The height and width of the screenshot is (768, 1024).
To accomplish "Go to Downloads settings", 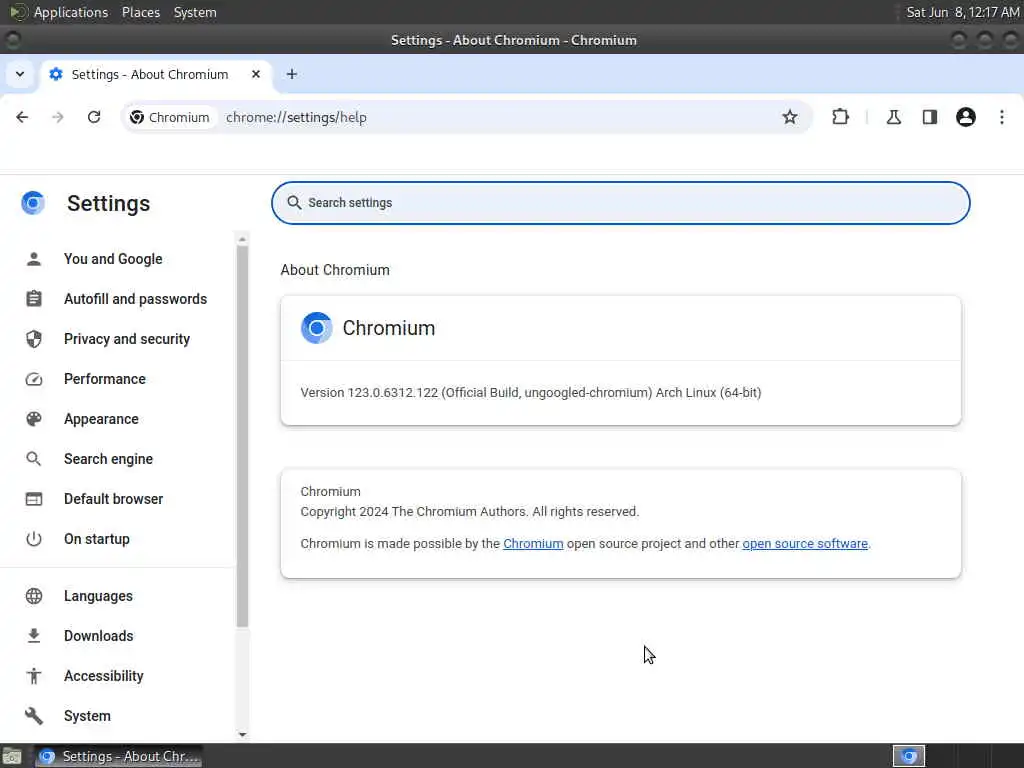I will 99,636.
